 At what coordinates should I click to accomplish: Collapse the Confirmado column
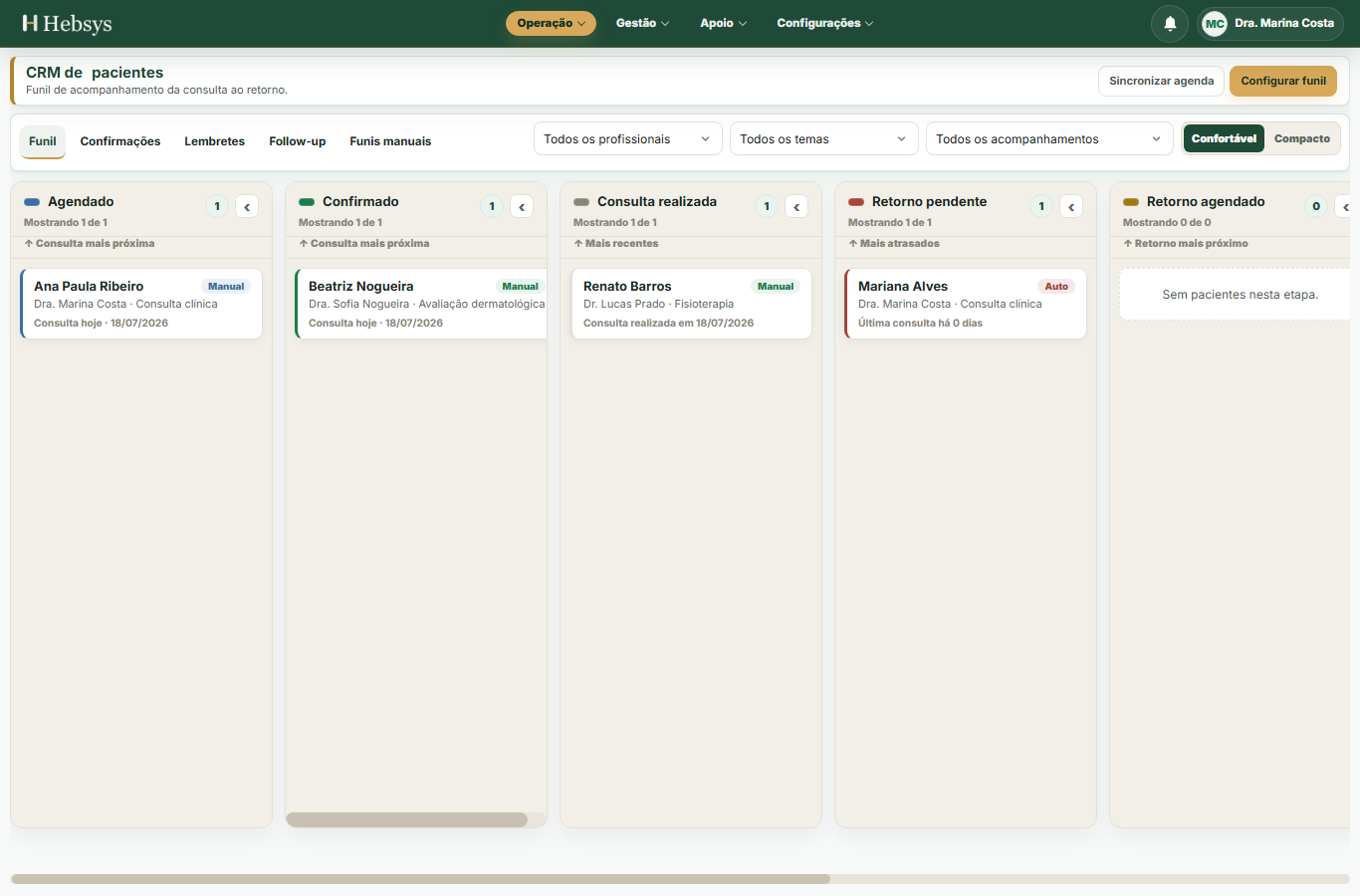522,206
